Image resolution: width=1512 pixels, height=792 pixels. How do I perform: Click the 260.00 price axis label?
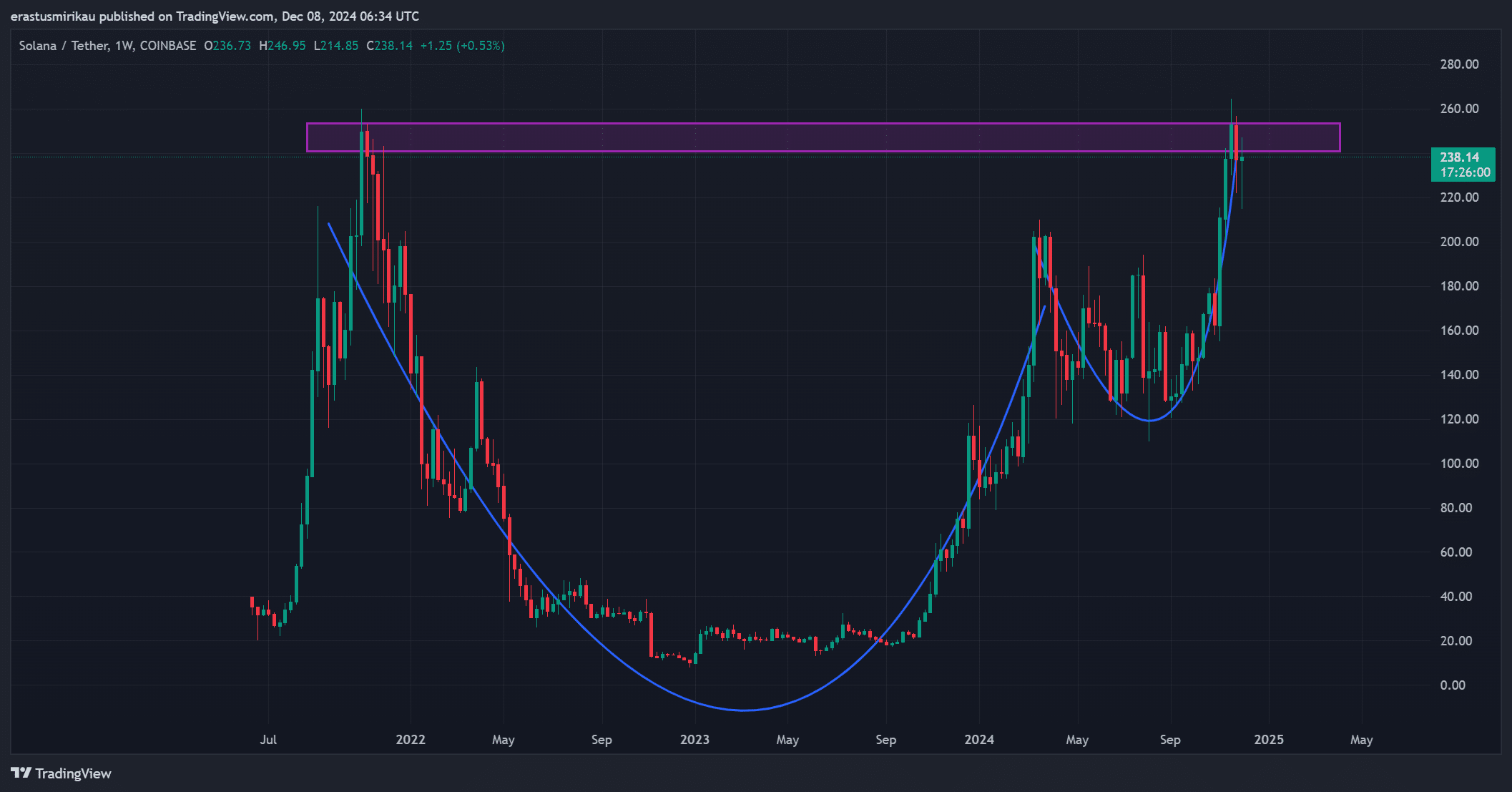[x=1459, y=109]
